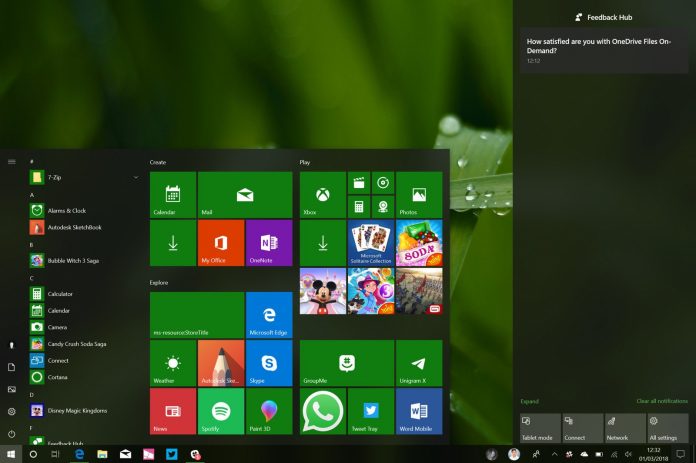Toggle Tablet mode quick action
Screen dimensions: 696x463
(x=539, y=428)
